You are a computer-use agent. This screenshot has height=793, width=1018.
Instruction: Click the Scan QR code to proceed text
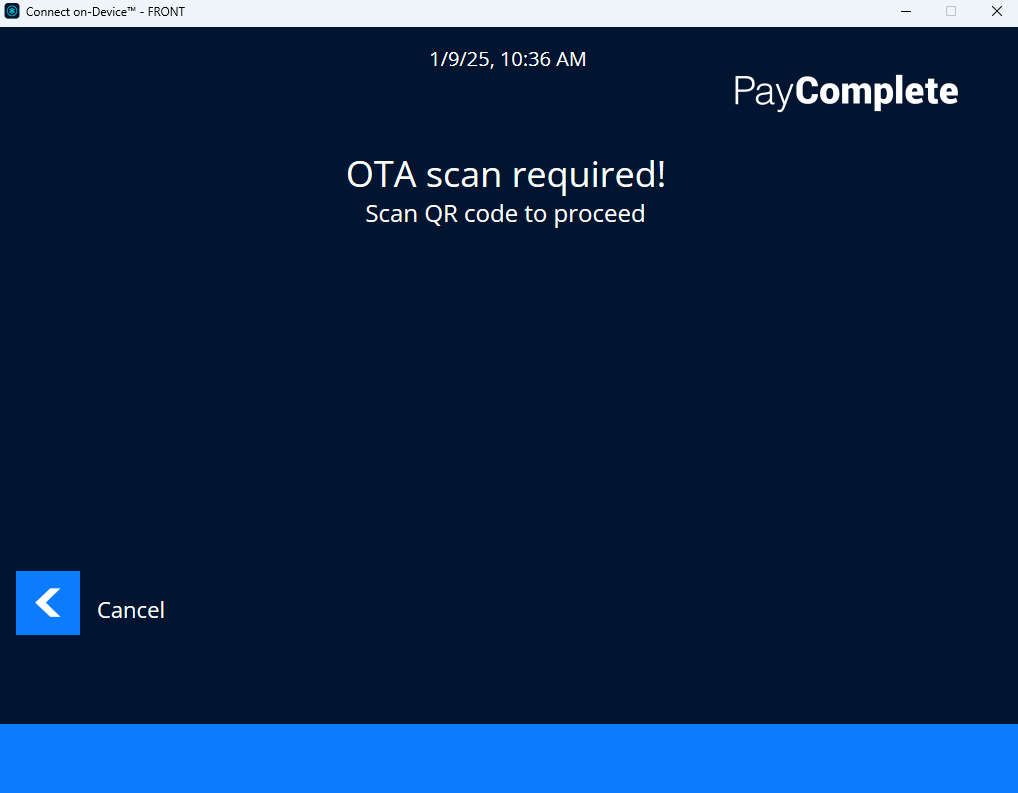pos(505,213)
